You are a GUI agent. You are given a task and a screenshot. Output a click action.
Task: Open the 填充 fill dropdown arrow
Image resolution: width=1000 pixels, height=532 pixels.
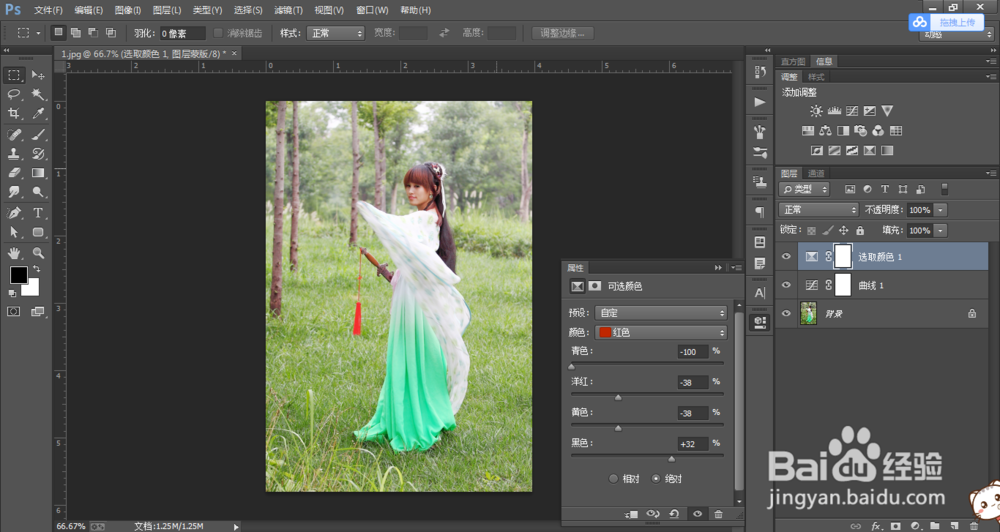coord(940,230)
